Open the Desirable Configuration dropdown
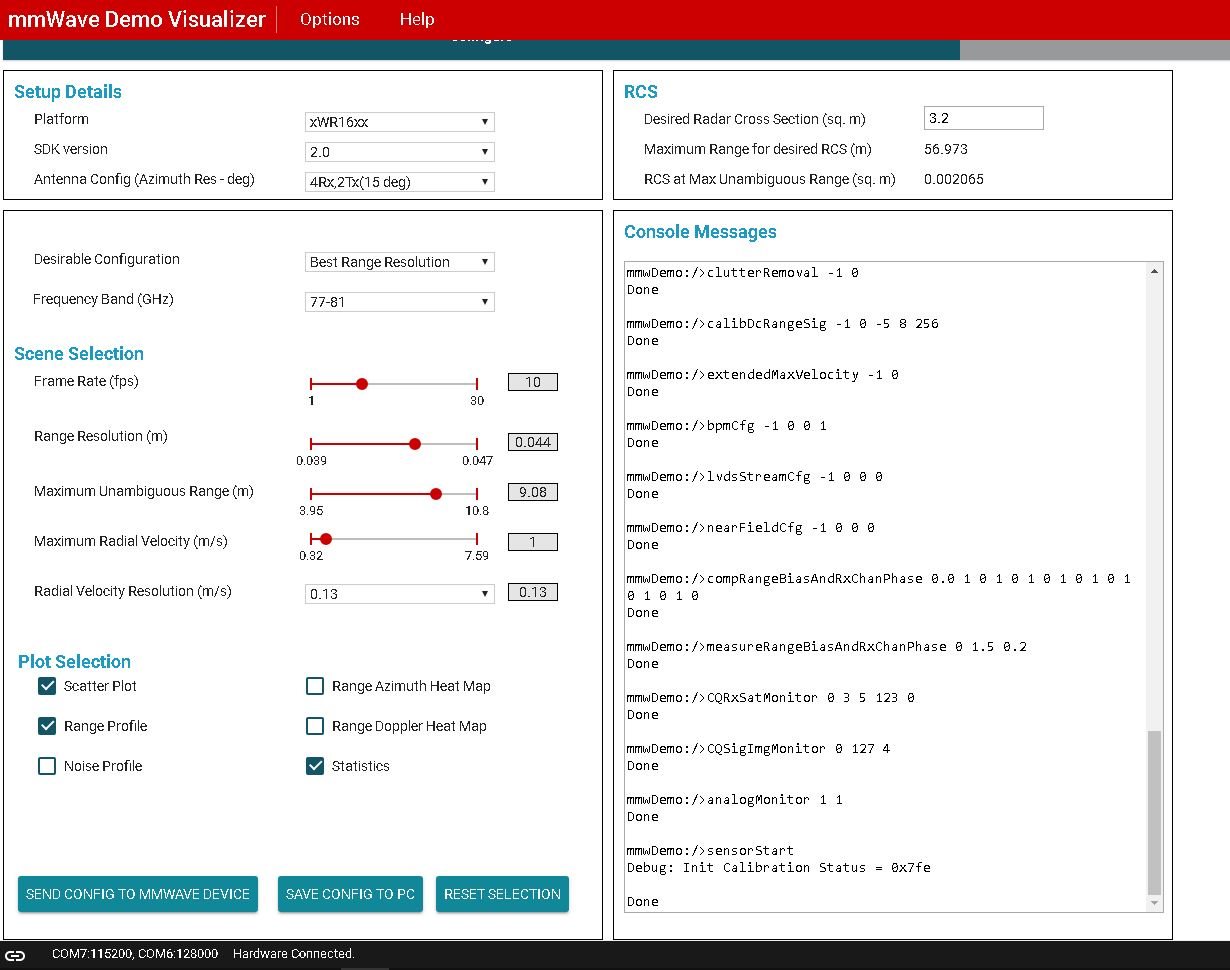This screenshot has width=1230, height=970. point(400,262)
